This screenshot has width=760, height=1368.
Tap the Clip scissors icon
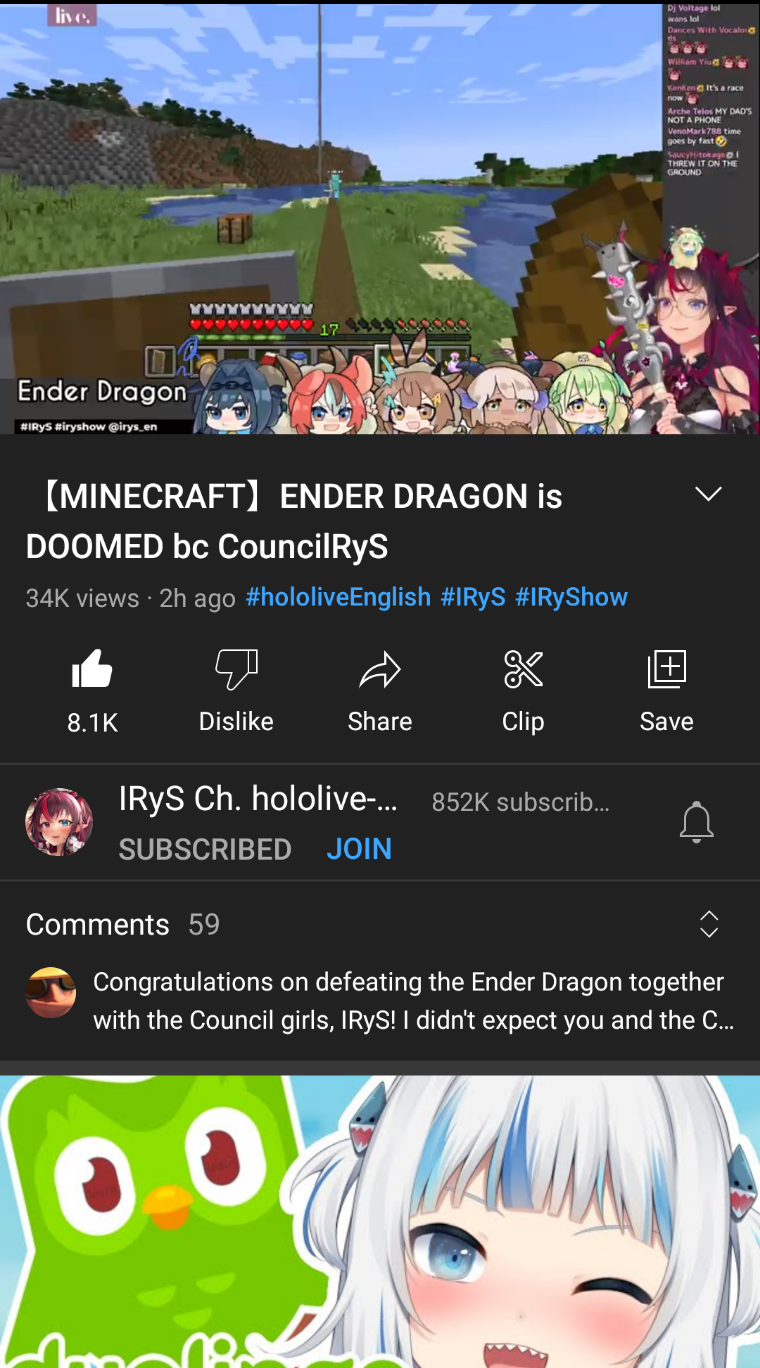[523, 669]
